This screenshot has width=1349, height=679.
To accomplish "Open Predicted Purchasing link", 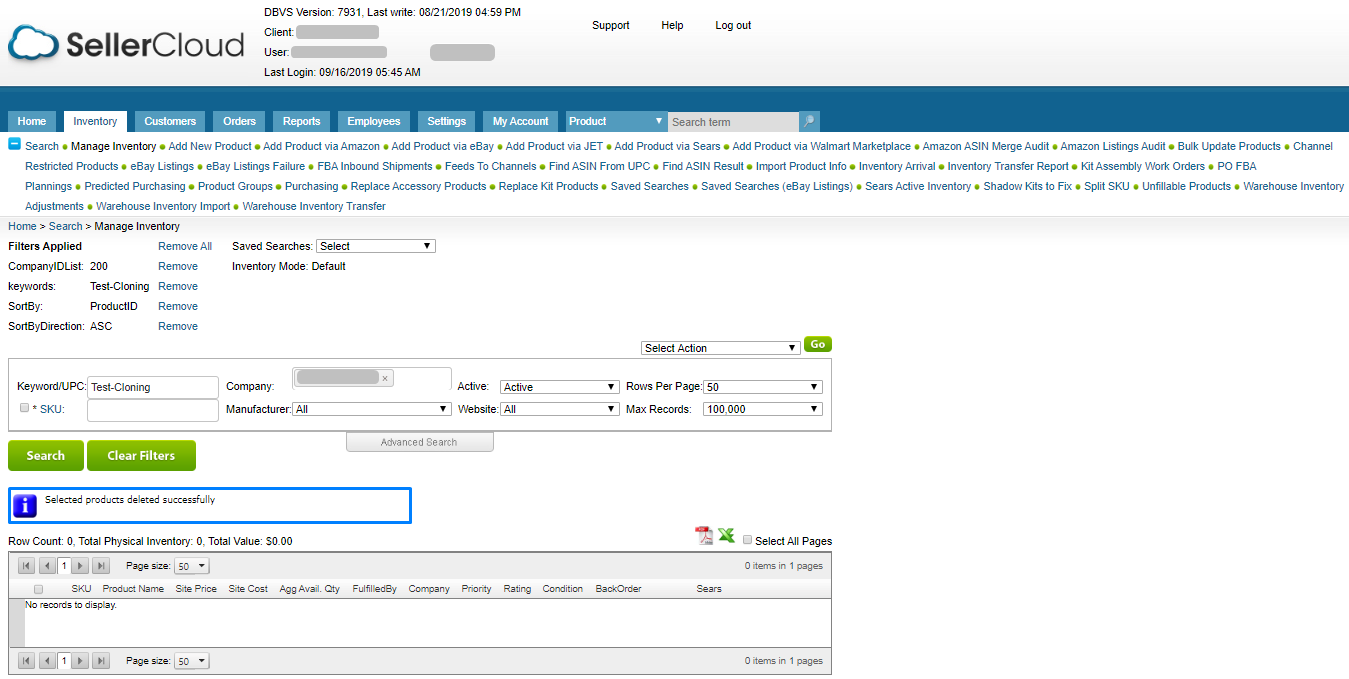I will coord(135,186).
